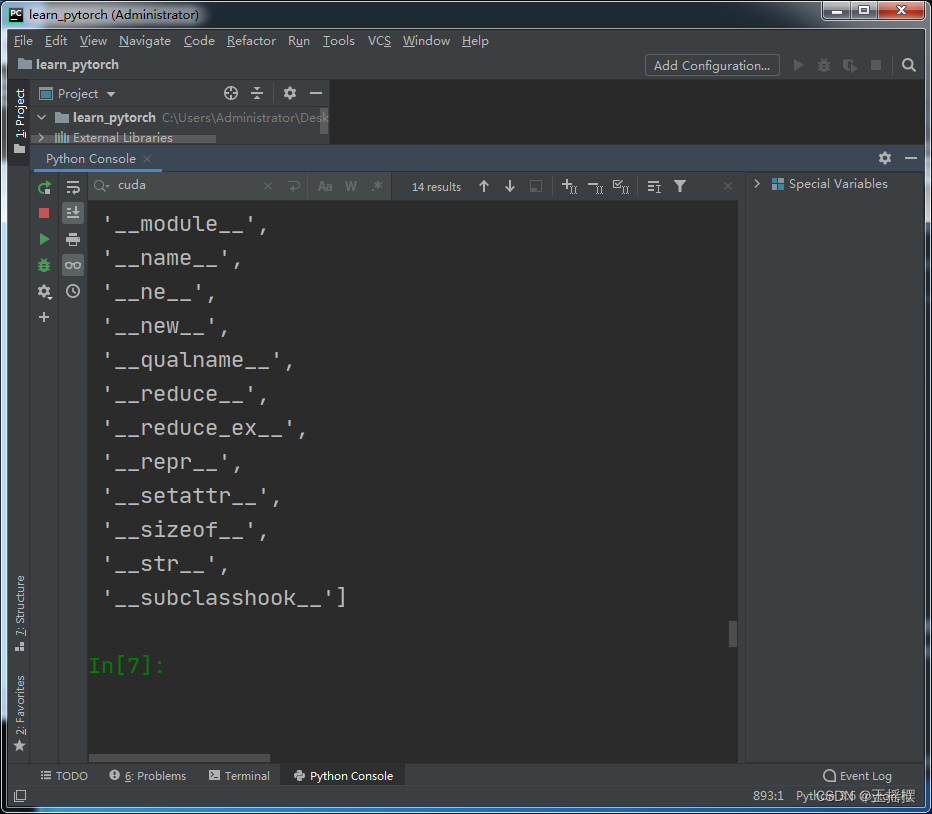The width and height of the screenshot is (932, 814).
Task: Open the TODO tool window
Action: 64,775
